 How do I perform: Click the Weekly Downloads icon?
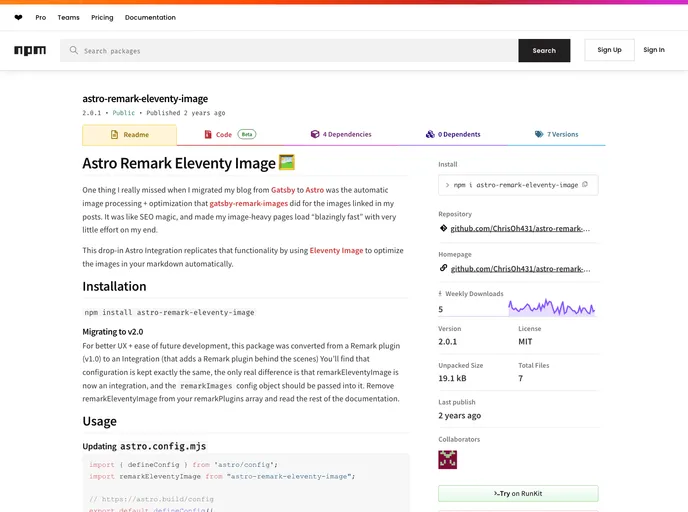coord(440,294)
